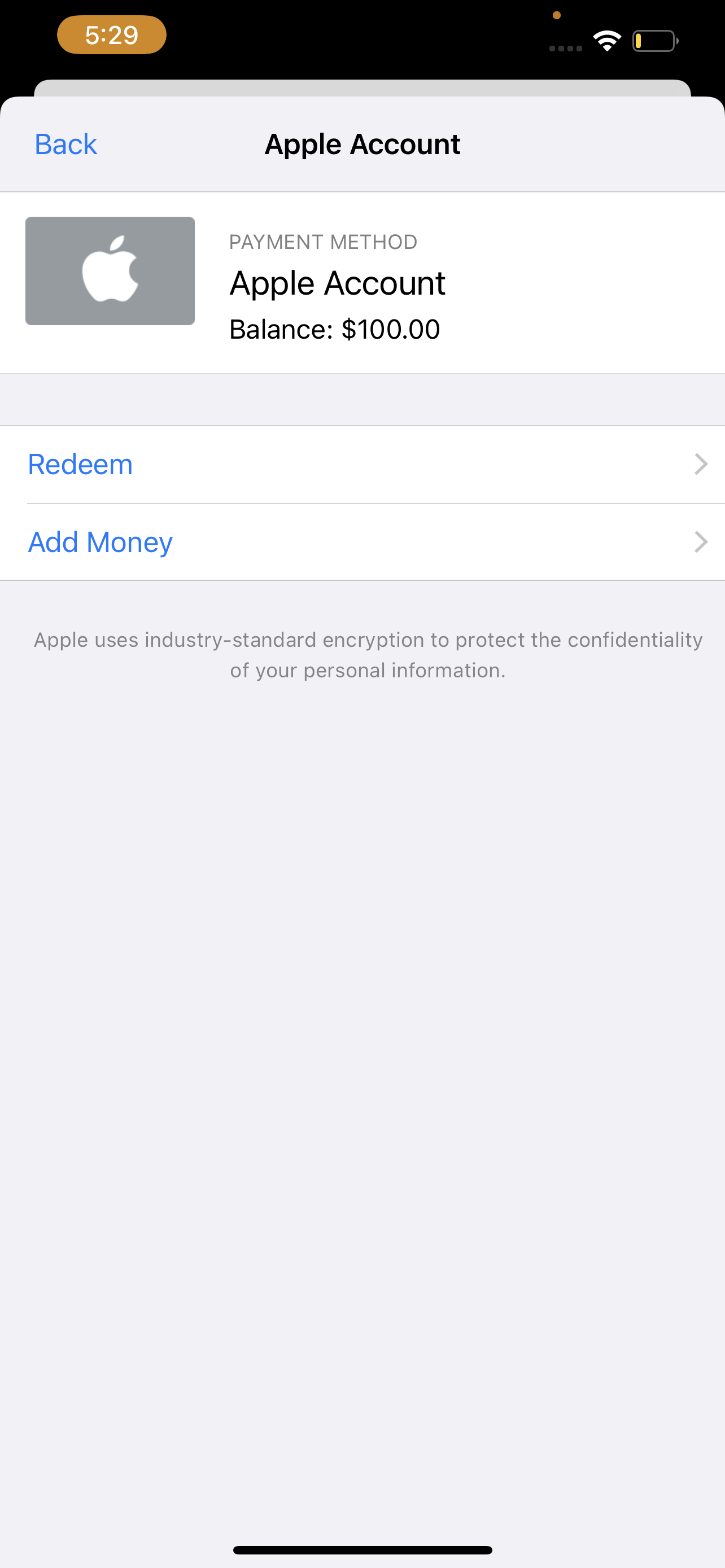Viewport: 725px width, 1568px height.
Task: Tap the gray sheet behind the card
Action: pyautogui.click(x=362, y=87)
